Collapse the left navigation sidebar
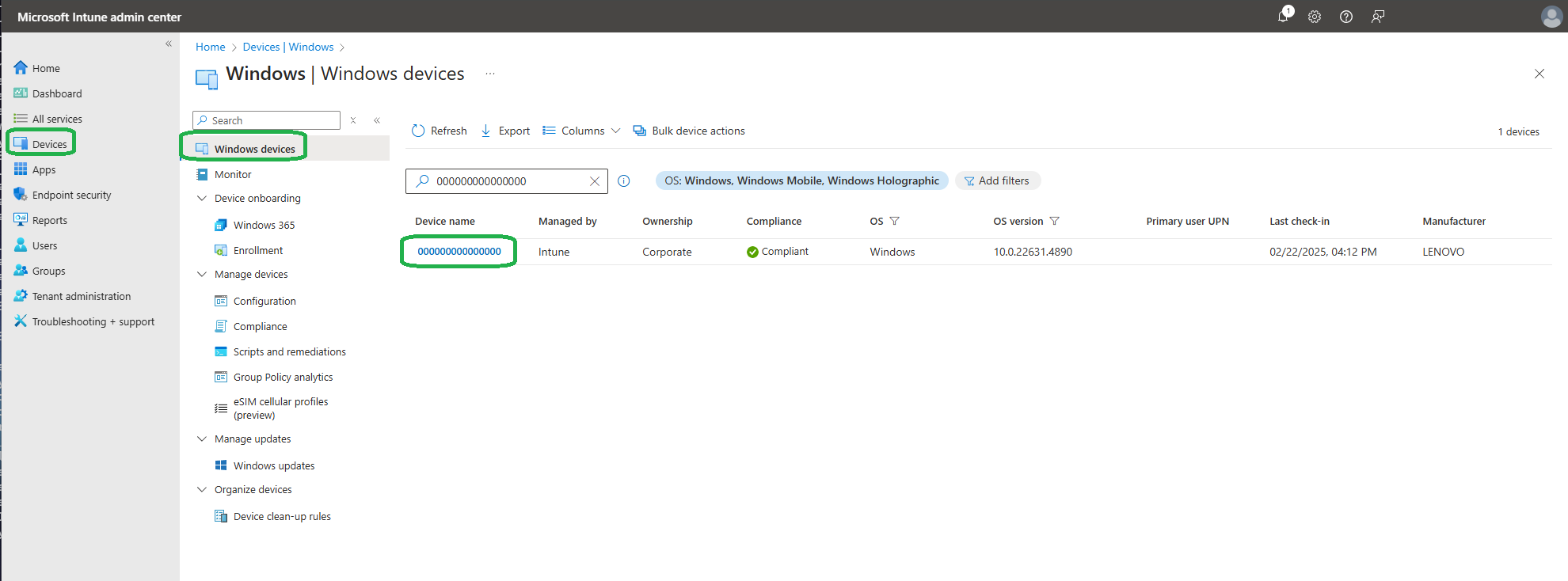Image resolution: width=1568 pixels, height=581 pixels. click(x=169, y=44)
